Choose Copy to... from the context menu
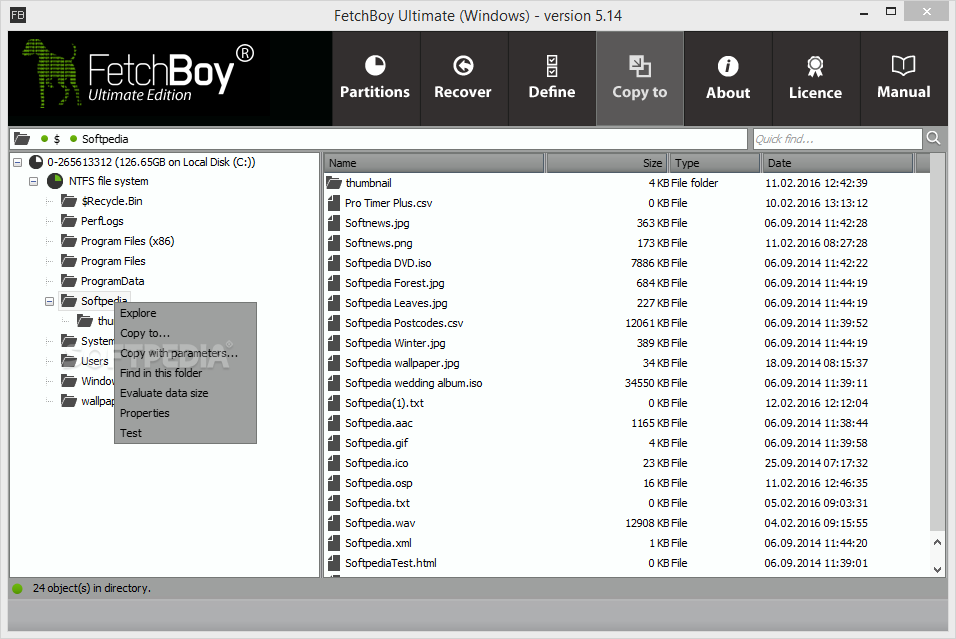Image resolution: width=956 pixels, height=639 pixels. [185, 333]
